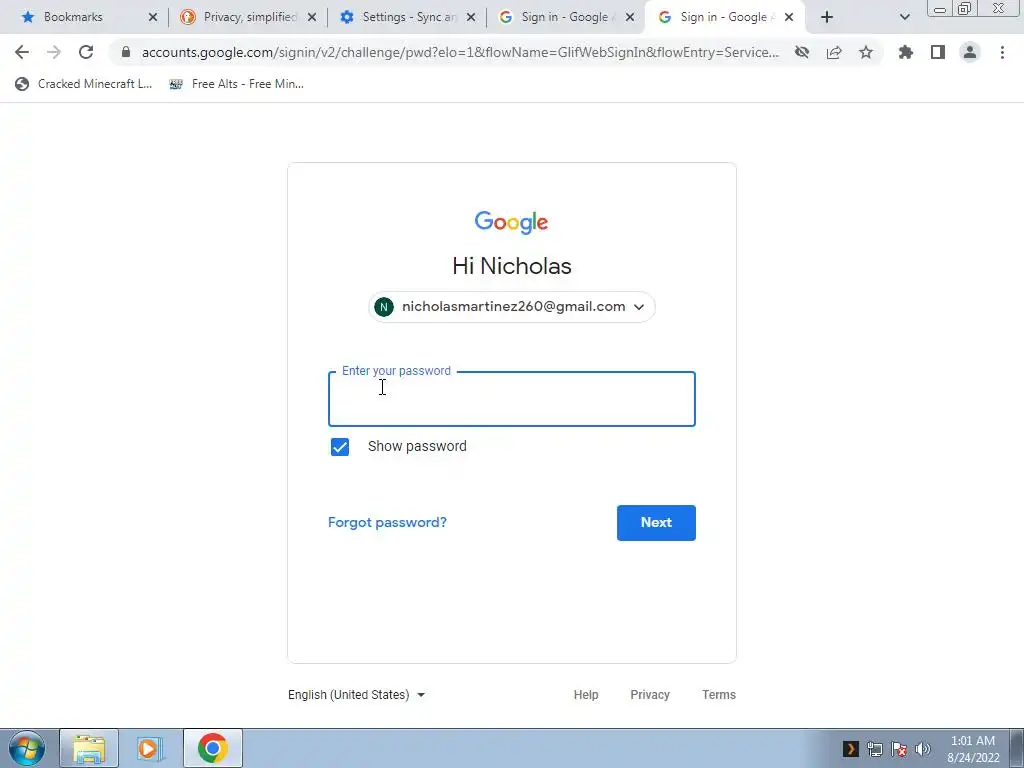Open the volume speaker tray icon
1024x768 pixels.
coord(923,749)
